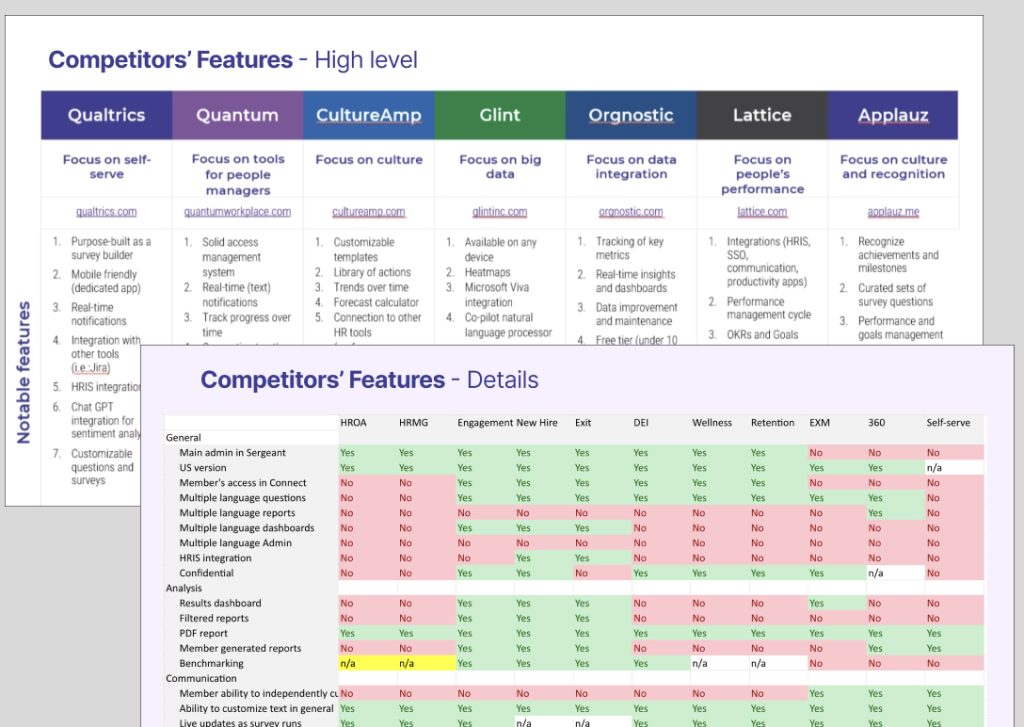Click the 'HRIS integration' row label
Image resolution: width=1024 pixels, height=727 pixels.
pyautogui.click(x=215, y=558)
